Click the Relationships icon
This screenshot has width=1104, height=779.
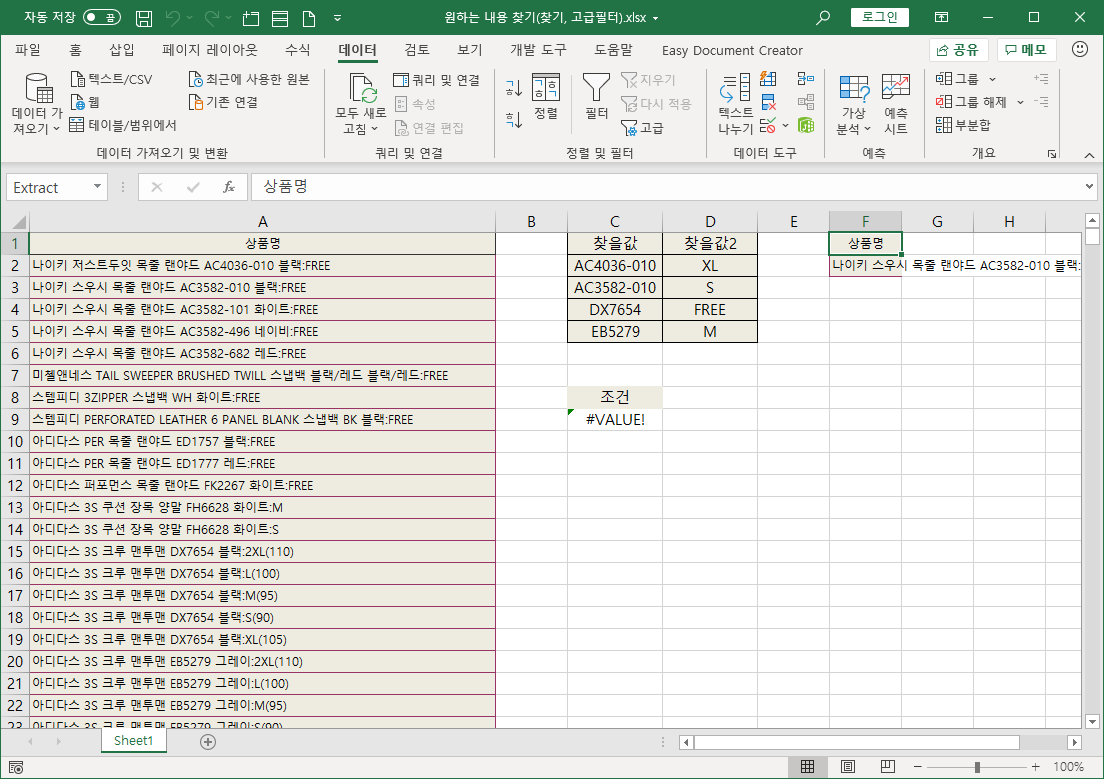click(x=805, y=103)
